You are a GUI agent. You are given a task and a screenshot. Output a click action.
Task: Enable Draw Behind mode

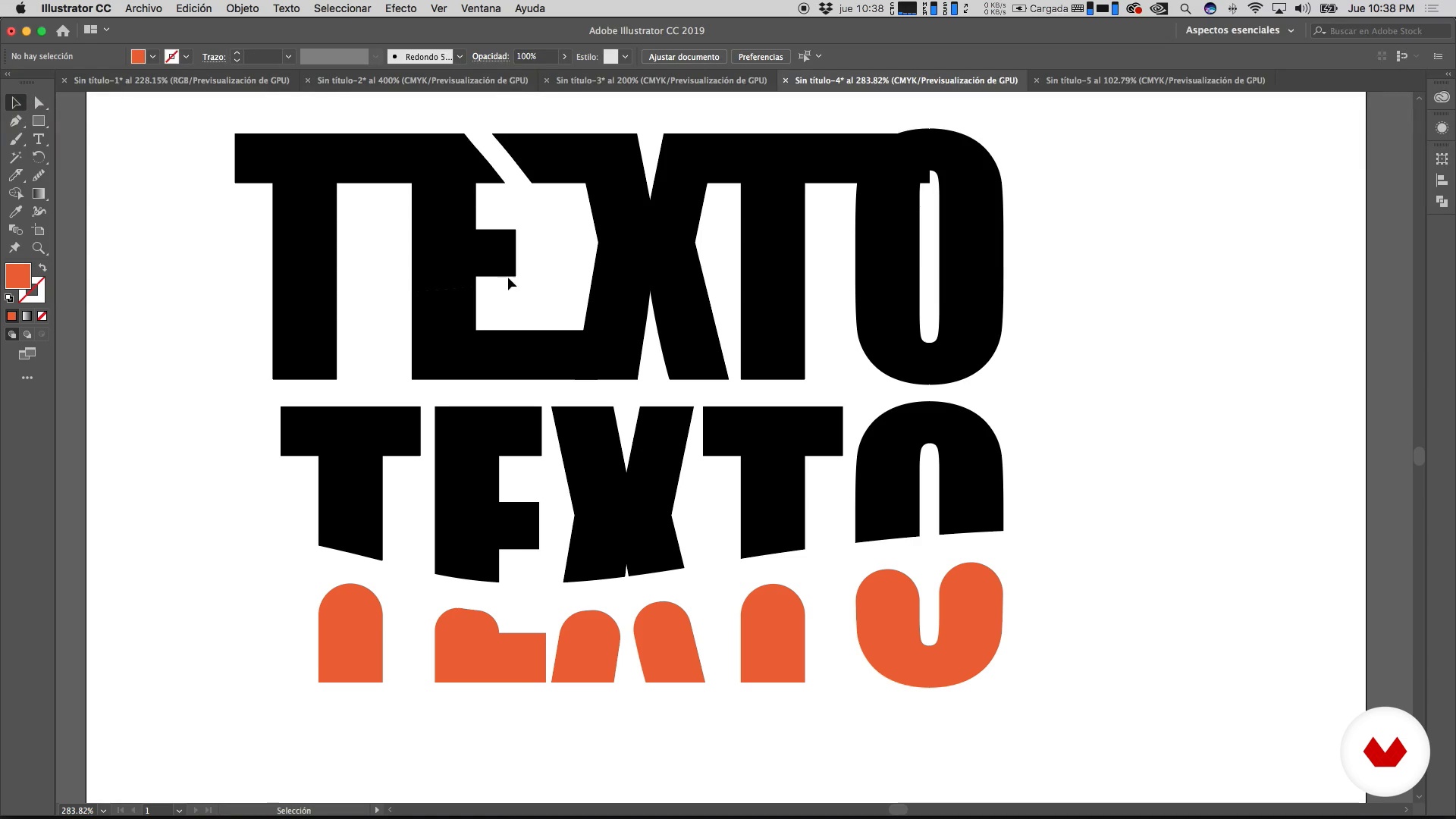[27, 334]
